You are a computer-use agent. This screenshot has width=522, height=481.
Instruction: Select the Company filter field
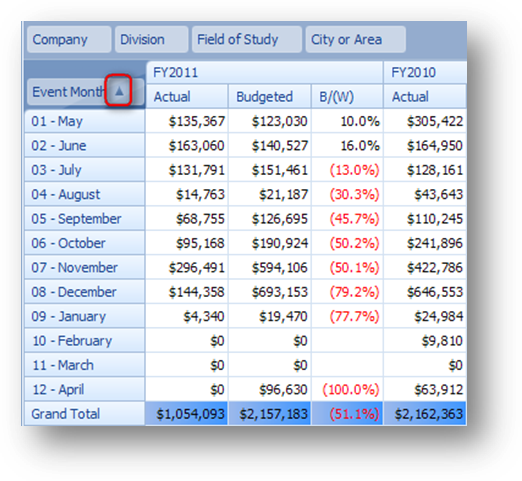(69, 40)
